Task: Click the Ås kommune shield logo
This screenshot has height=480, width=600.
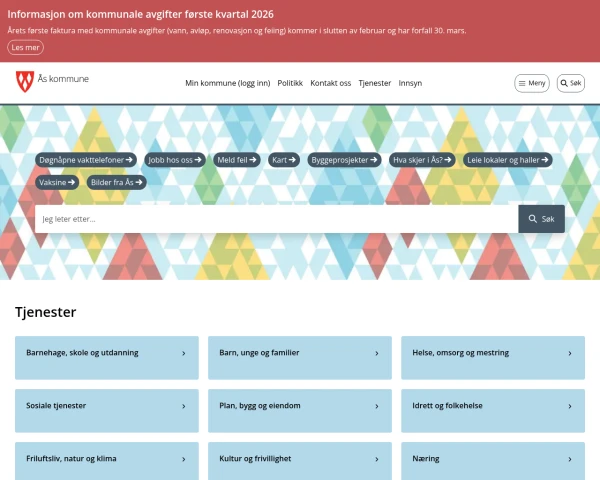Action: [25, 82]
